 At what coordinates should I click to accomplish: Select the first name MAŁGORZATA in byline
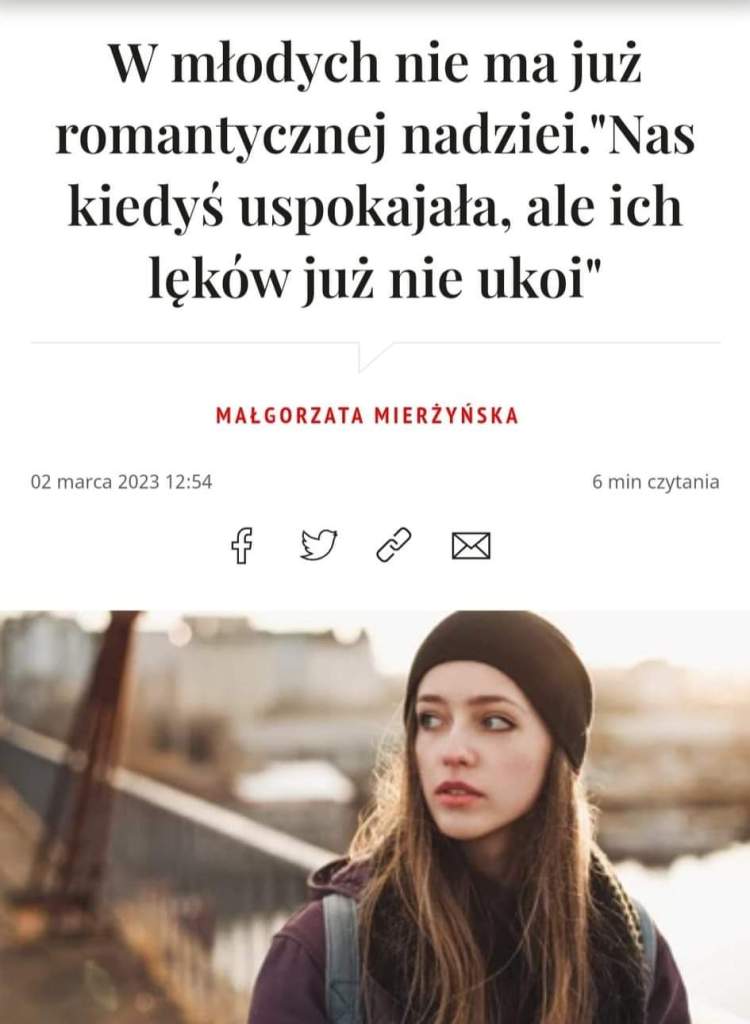(289, 415)
